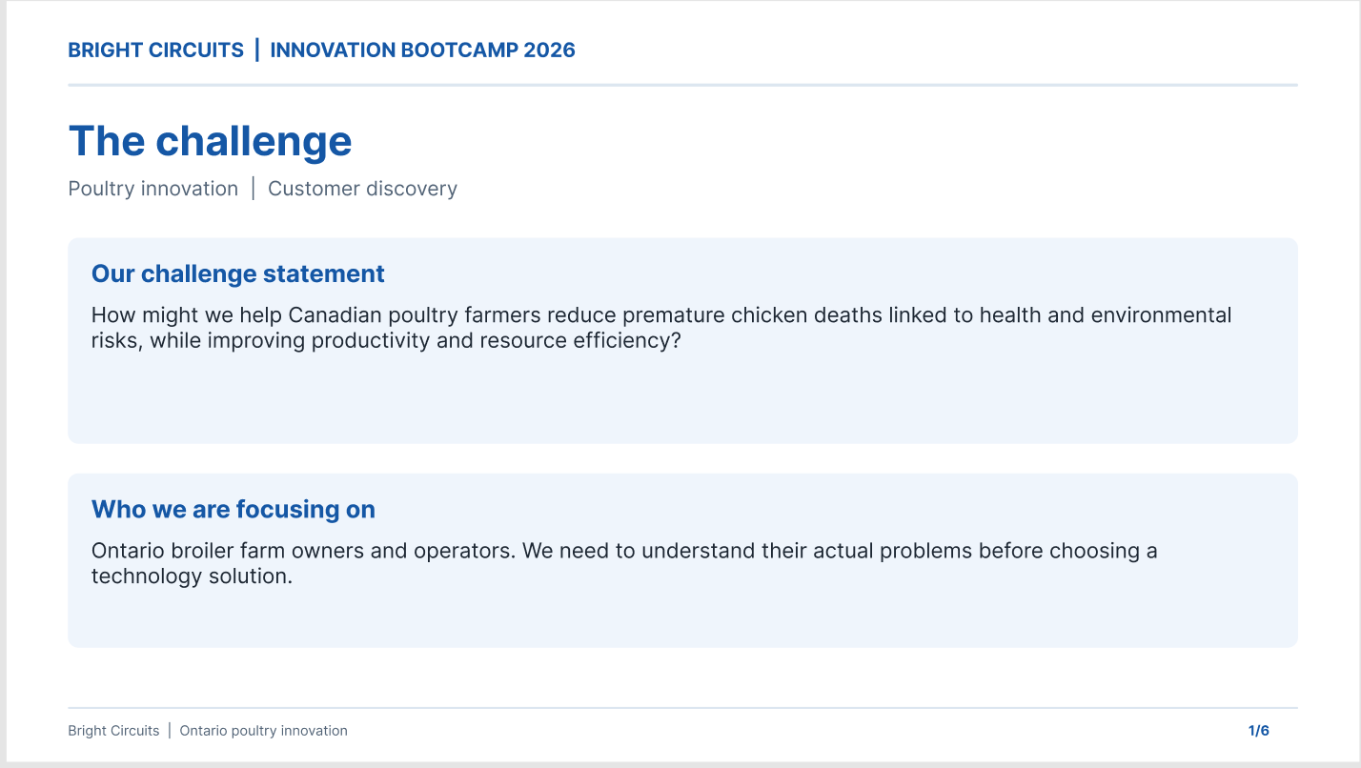Select the "Who we are focusing on" heading
Screen dimensions: 1361x768
(233, 510)
